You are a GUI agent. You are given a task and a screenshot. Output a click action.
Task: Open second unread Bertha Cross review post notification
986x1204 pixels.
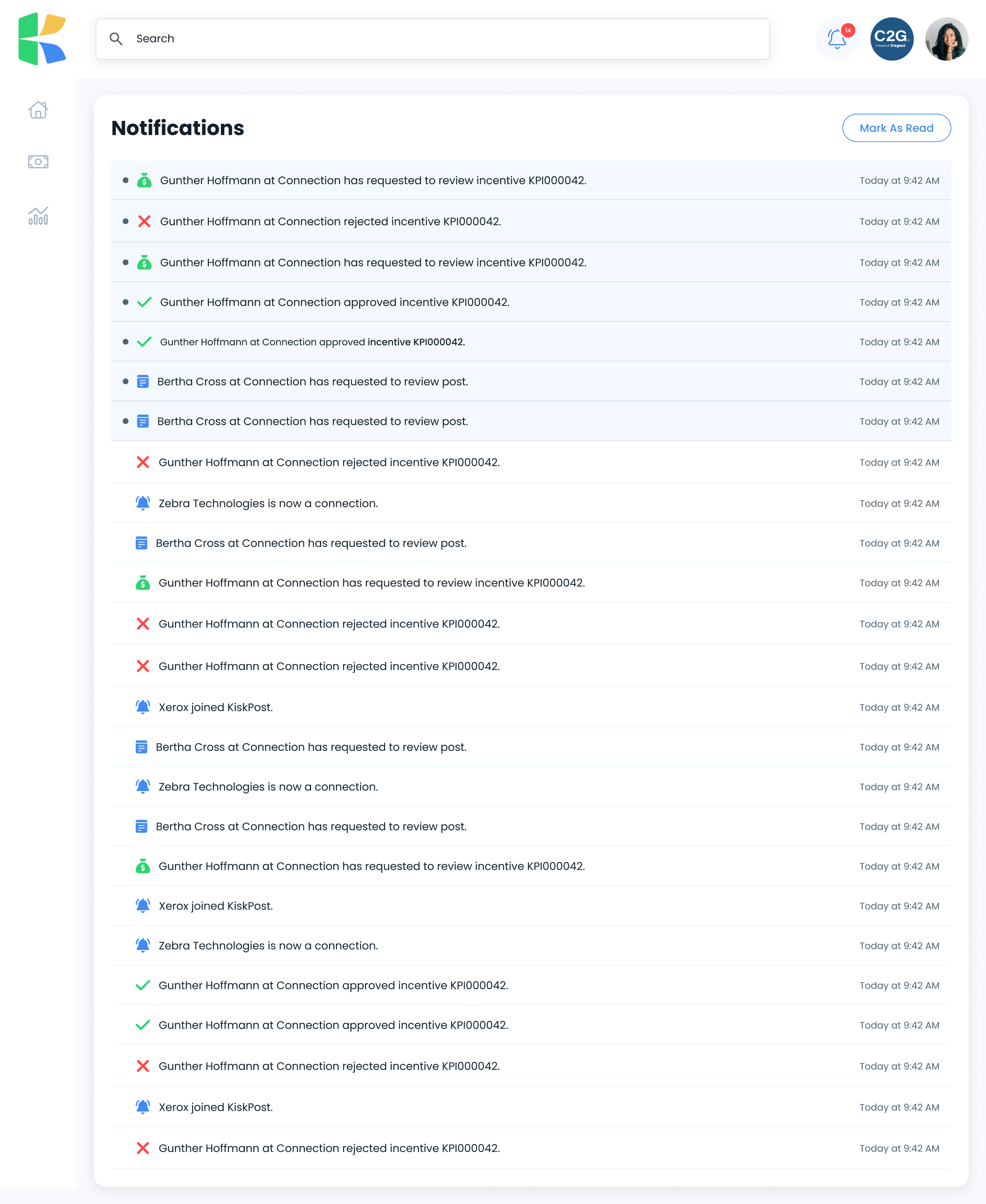(531, 421)
